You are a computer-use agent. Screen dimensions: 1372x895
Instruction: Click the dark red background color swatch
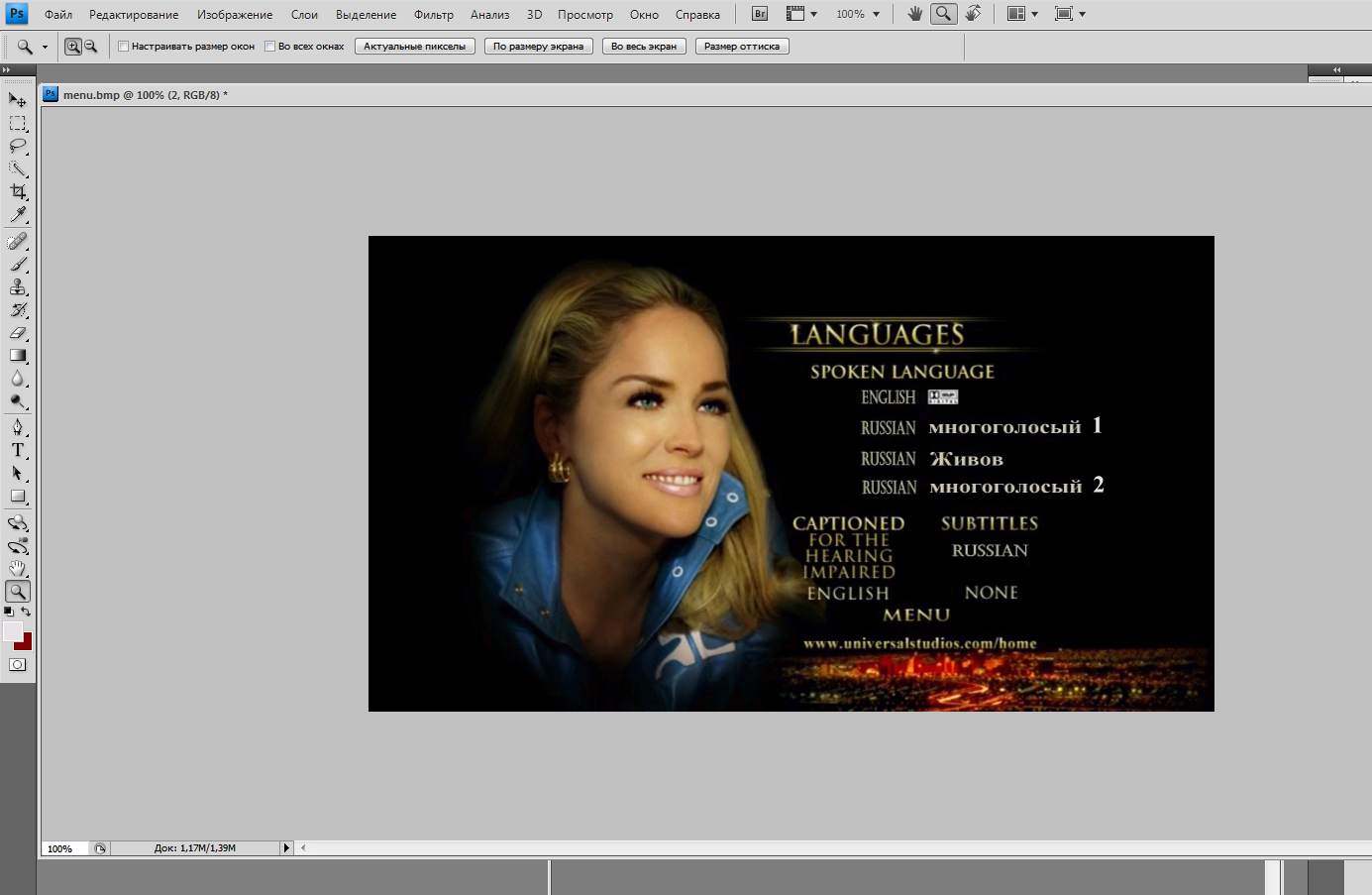(27, 645)
